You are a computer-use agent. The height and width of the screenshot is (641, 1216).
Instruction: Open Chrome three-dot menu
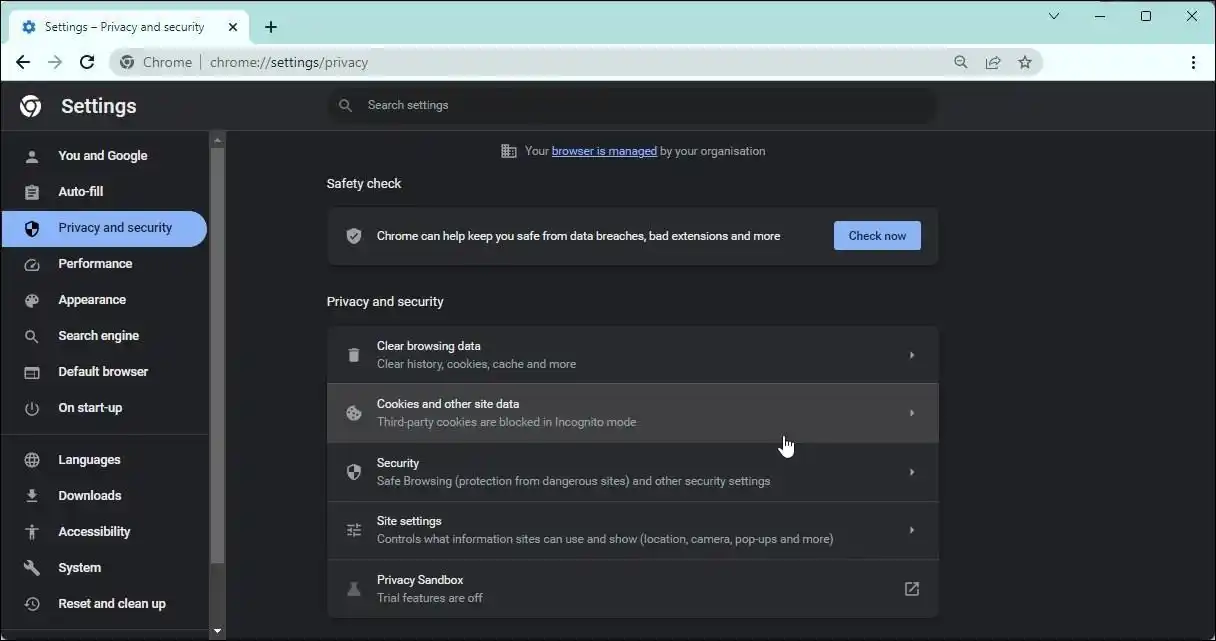(1193, 62)
